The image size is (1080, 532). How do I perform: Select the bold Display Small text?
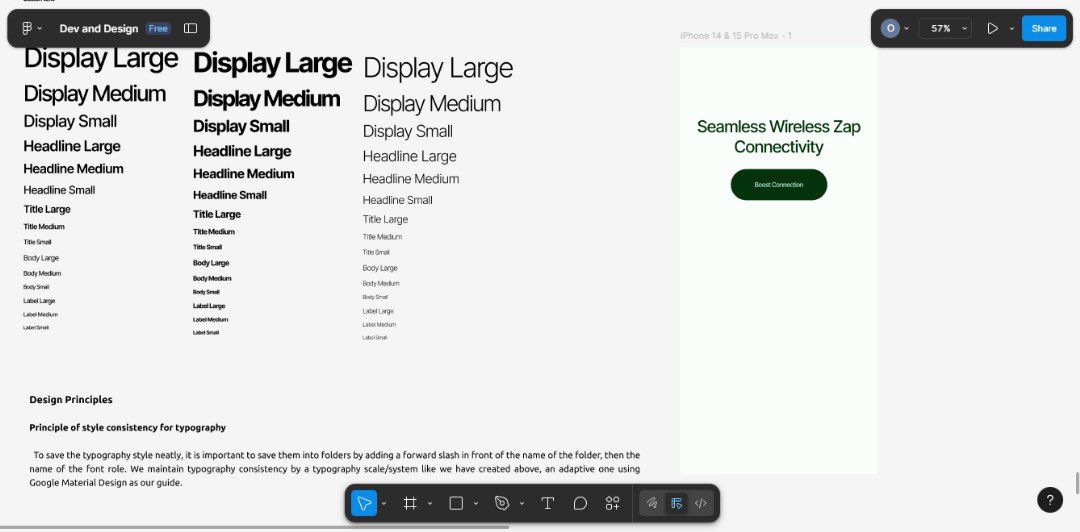point(241,126)
